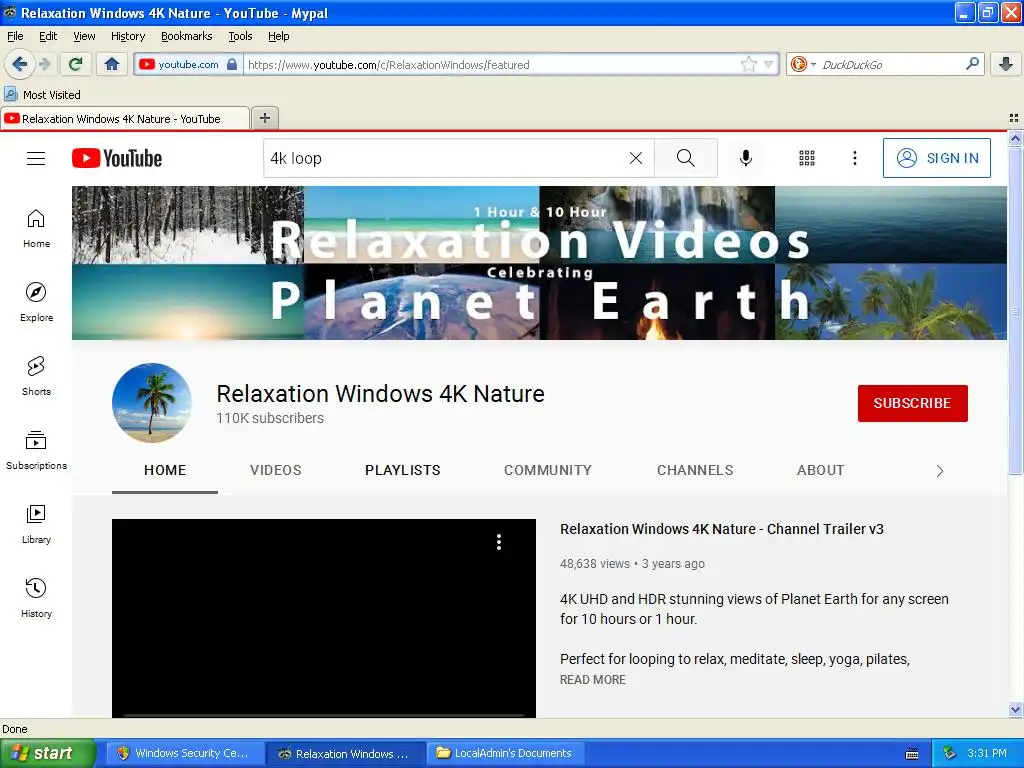
Task: Open the Help menu
Action: (x=278, y=36)
